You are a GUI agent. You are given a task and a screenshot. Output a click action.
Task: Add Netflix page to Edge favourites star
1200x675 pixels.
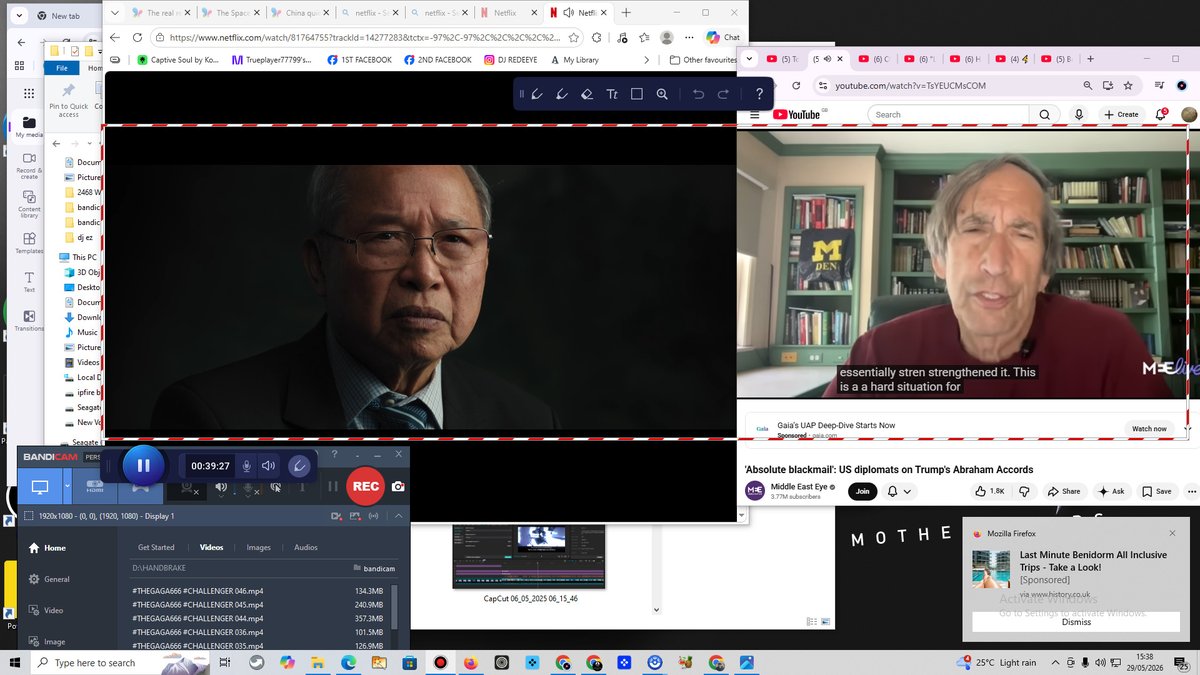click(x=573, y=37)
